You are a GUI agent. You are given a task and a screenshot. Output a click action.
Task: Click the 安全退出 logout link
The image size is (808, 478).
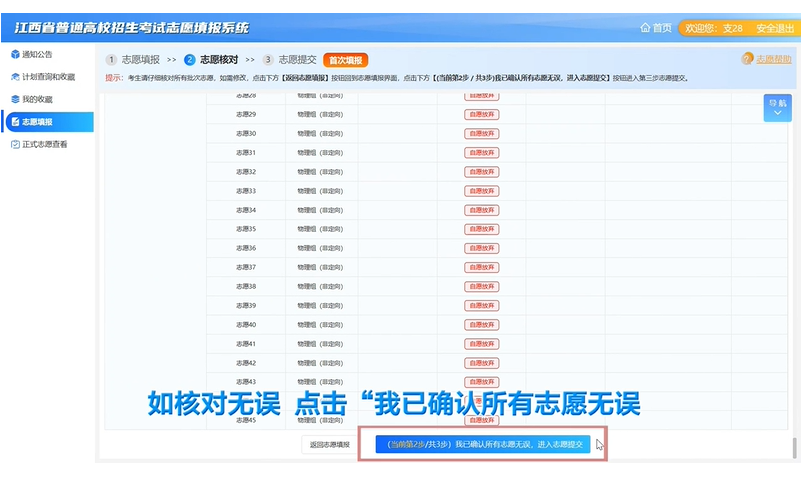tap(776, 28)
